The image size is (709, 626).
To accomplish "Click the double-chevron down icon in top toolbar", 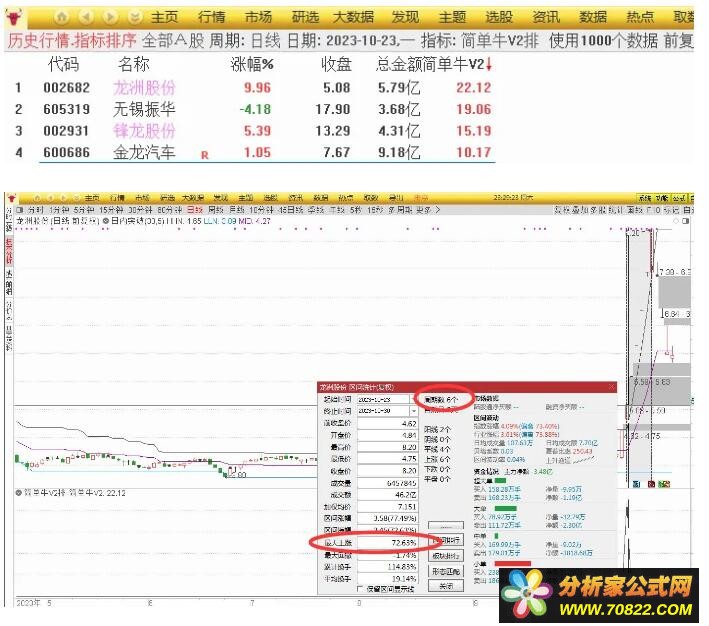I will [134, 17].
